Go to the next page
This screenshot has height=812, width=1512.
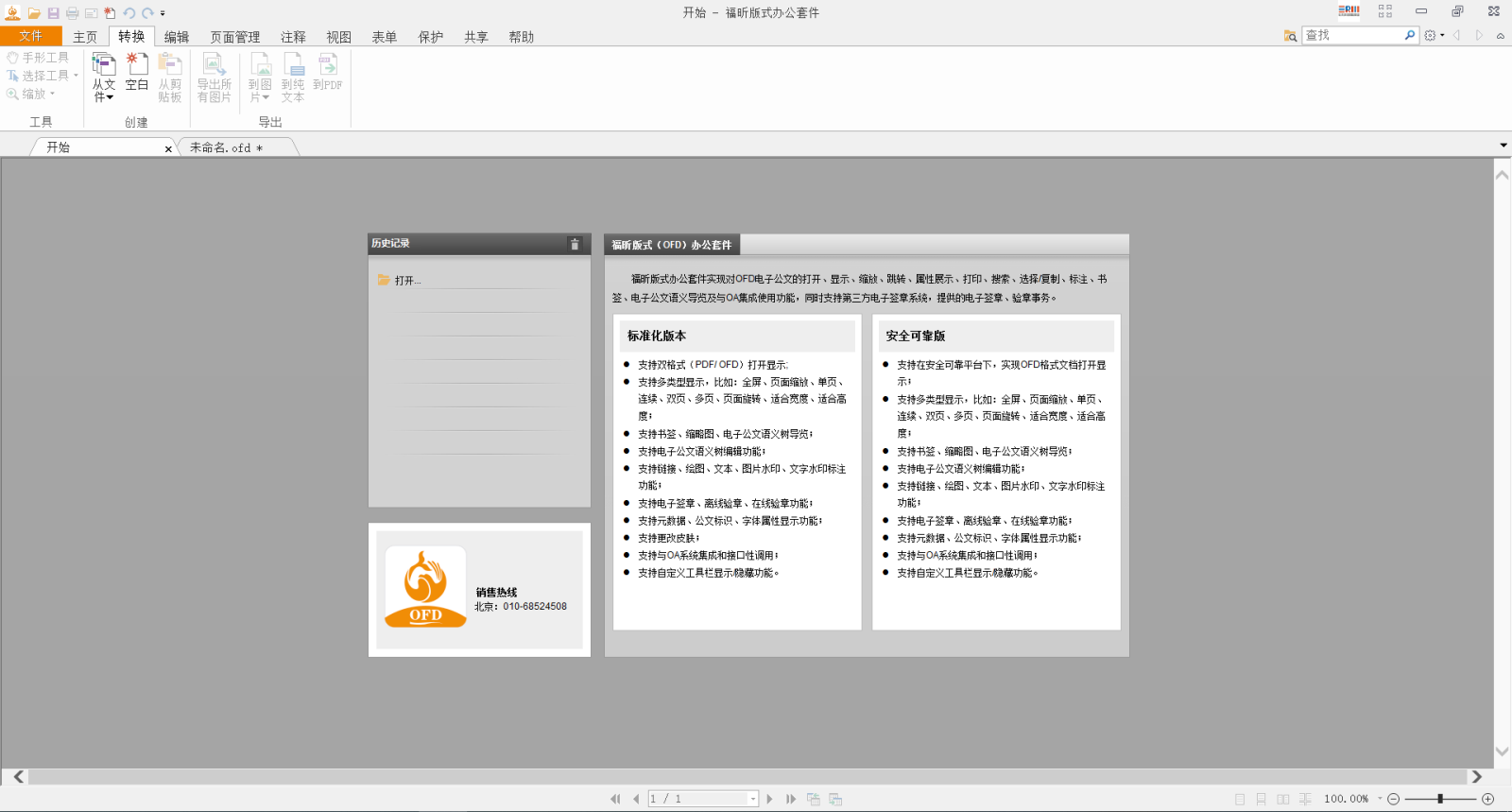(769, 799)
